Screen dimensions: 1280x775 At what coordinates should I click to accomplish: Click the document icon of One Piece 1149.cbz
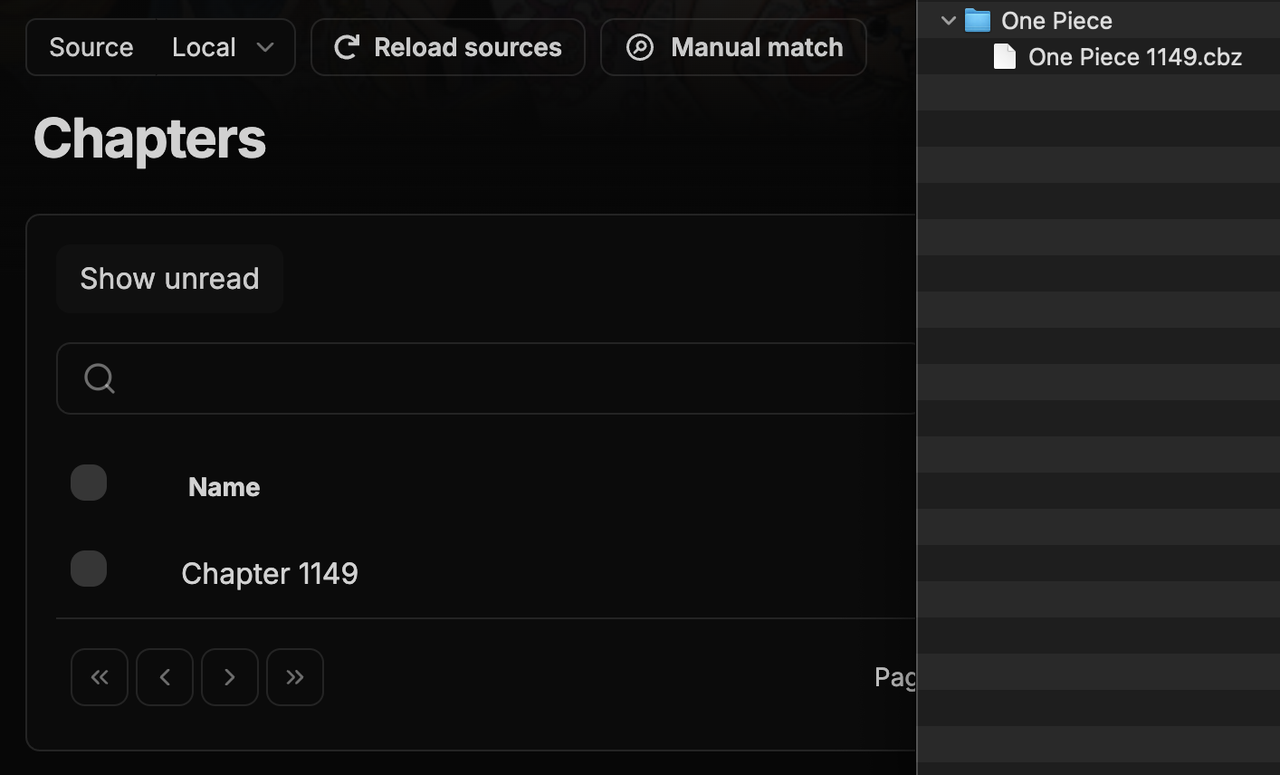point(1004,56)
